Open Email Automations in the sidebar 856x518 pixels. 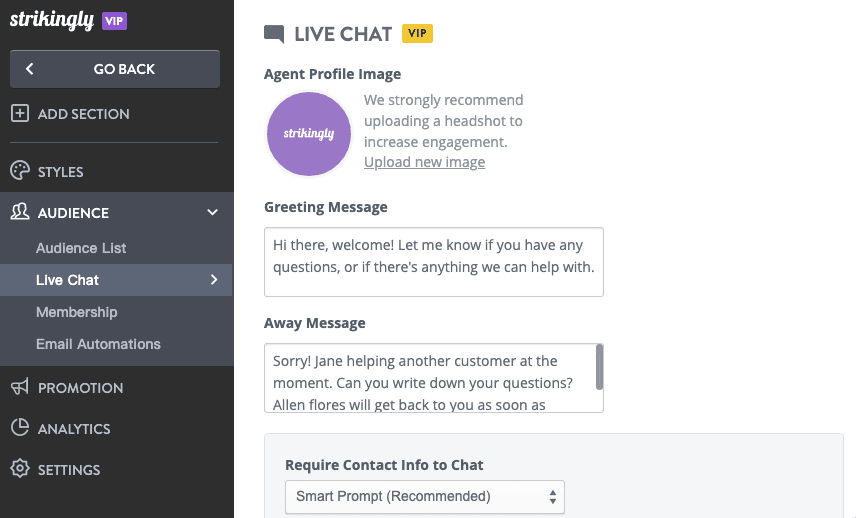[x=98, y=344]
